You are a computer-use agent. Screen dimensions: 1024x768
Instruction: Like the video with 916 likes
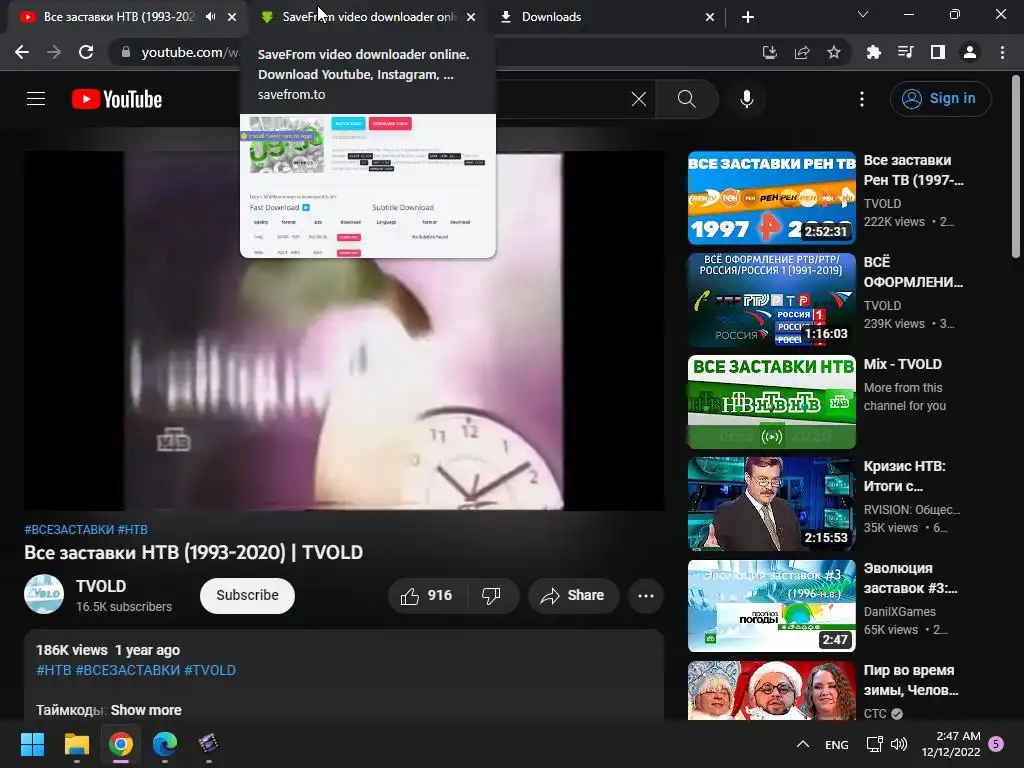click(427, 596)
